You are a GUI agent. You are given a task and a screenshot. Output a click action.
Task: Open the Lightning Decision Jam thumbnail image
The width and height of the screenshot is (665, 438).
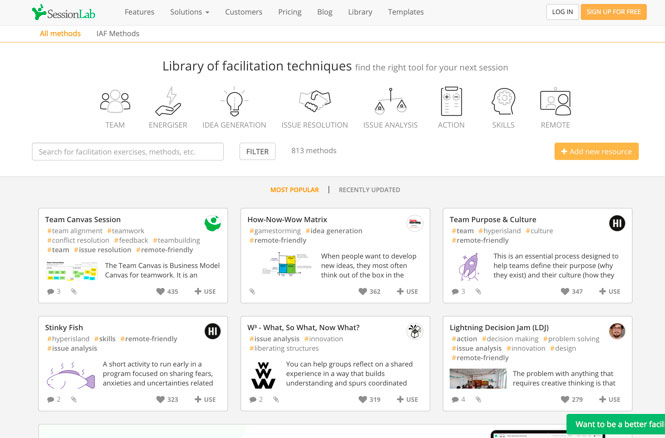pos(477,377)
